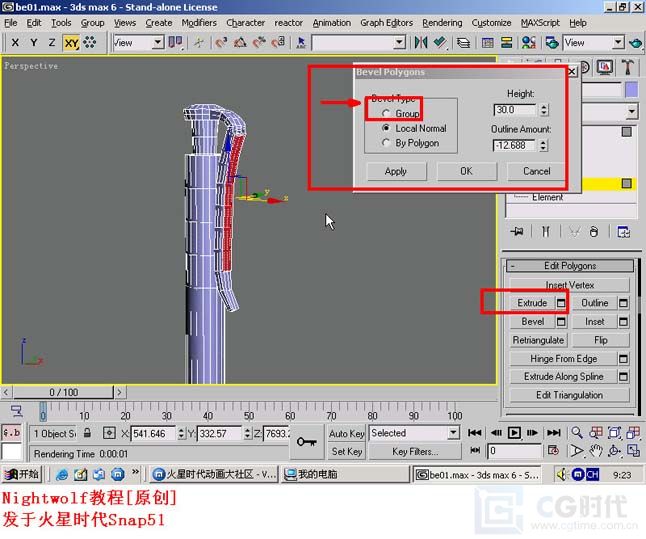Select the Group bevel type
Screen dimensions: 646x539
[x=386, y=113]
